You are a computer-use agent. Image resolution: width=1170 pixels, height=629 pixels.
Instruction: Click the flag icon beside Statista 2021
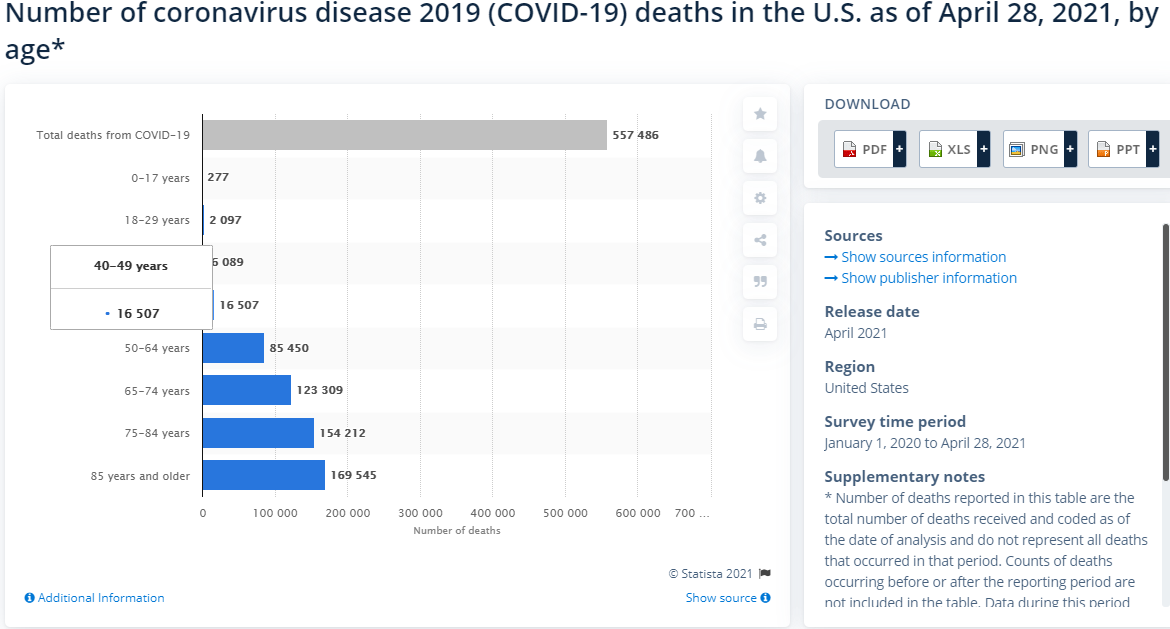click(765, 574)
